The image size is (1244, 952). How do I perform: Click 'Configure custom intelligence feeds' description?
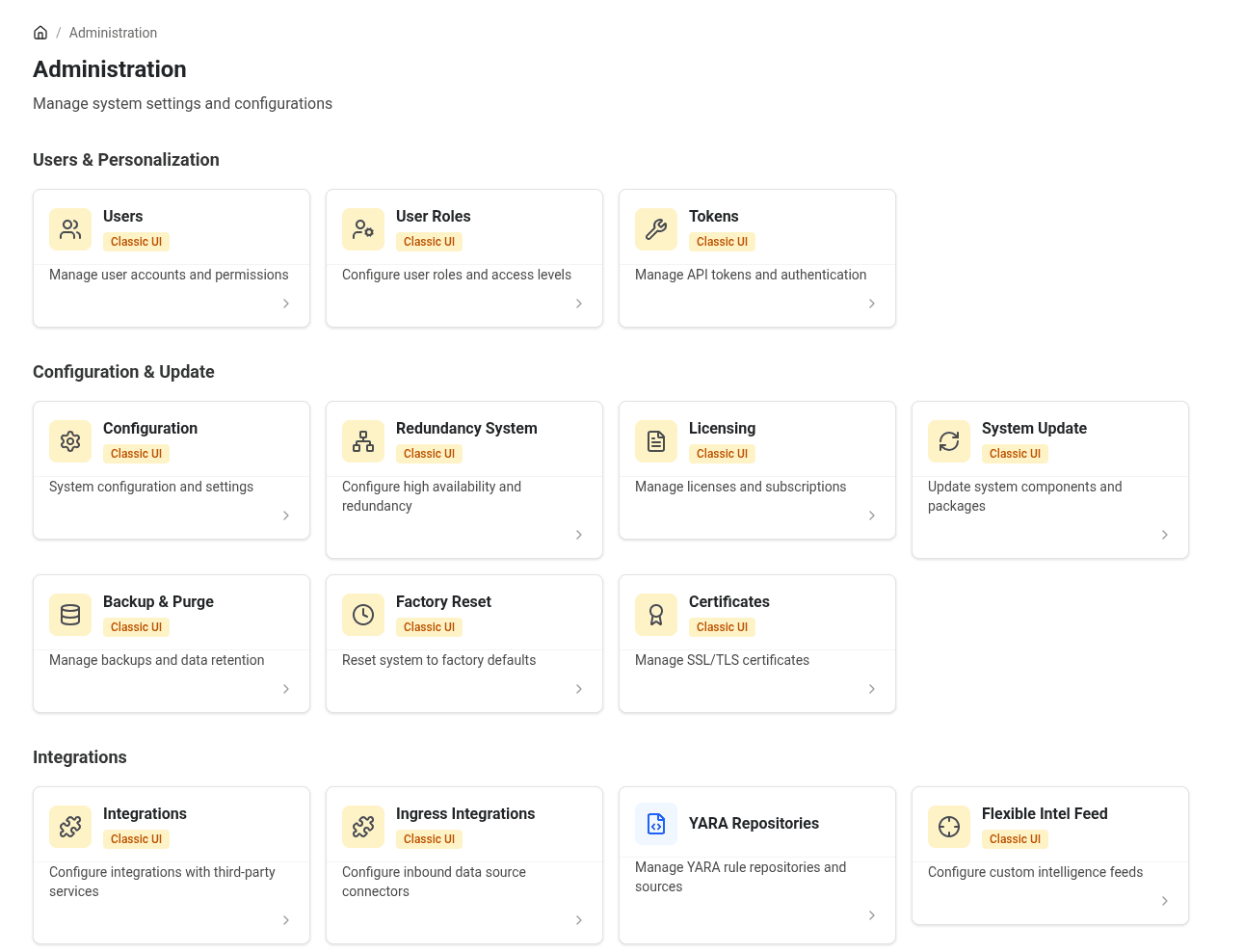pos(1035,872)
